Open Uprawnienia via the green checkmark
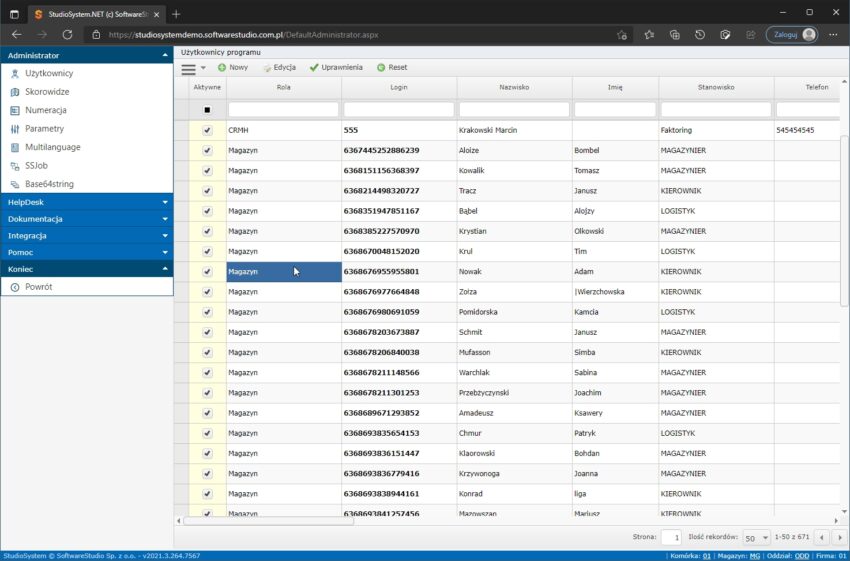 click(x=314, y=68)
